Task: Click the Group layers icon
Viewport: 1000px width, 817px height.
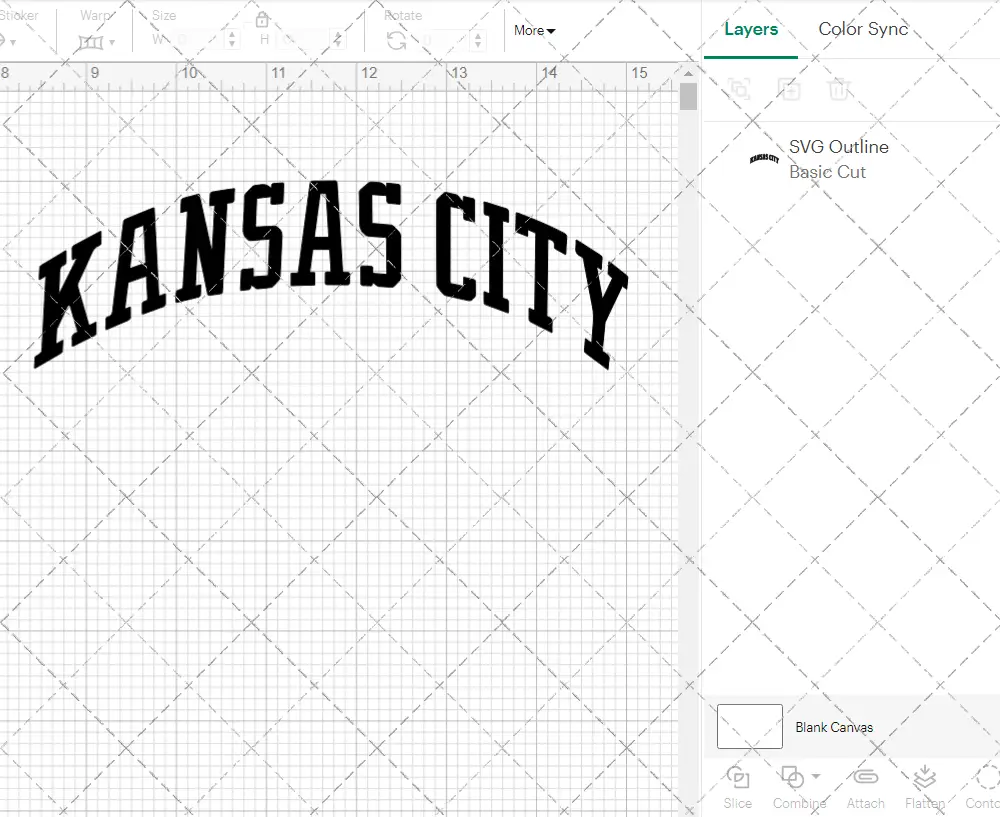Action: point(739,89)
